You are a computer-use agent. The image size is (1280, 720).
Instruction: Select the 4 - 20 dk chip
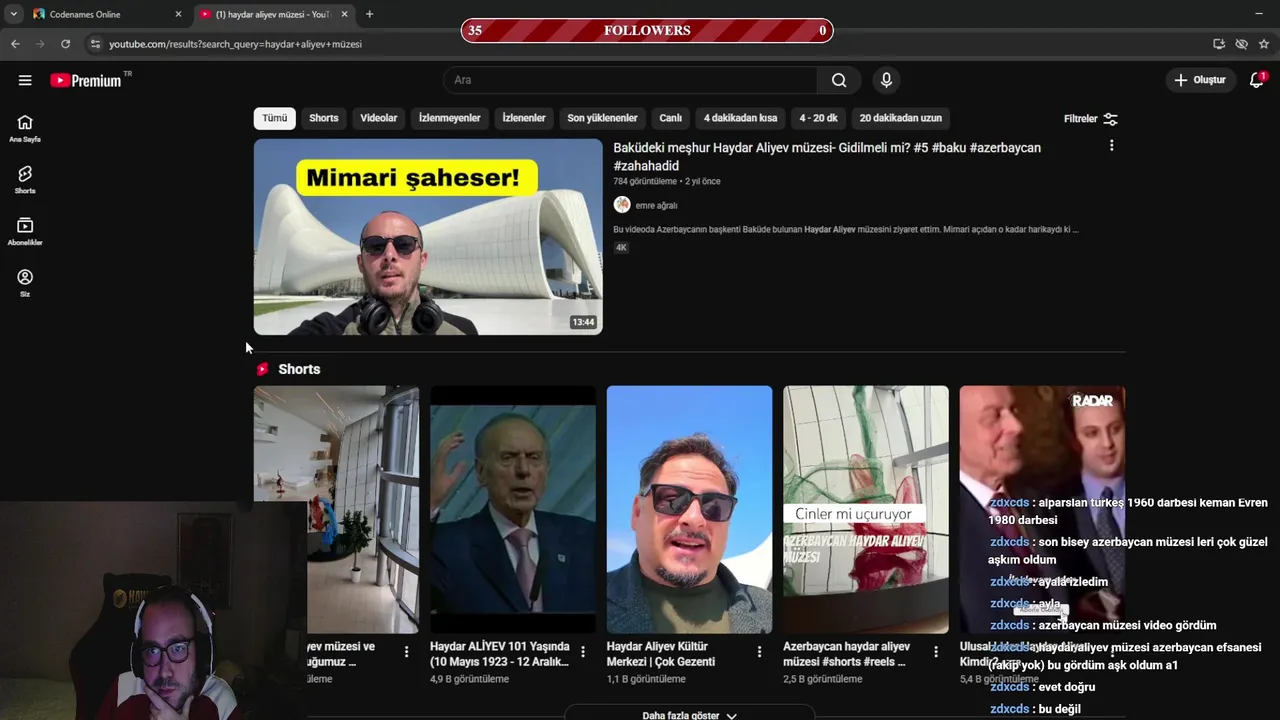(819, 118)
